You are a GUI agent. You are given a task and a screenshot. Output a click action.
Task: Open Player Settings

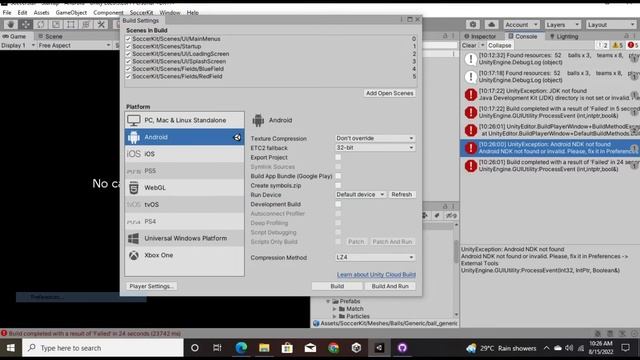pos(151,286)
